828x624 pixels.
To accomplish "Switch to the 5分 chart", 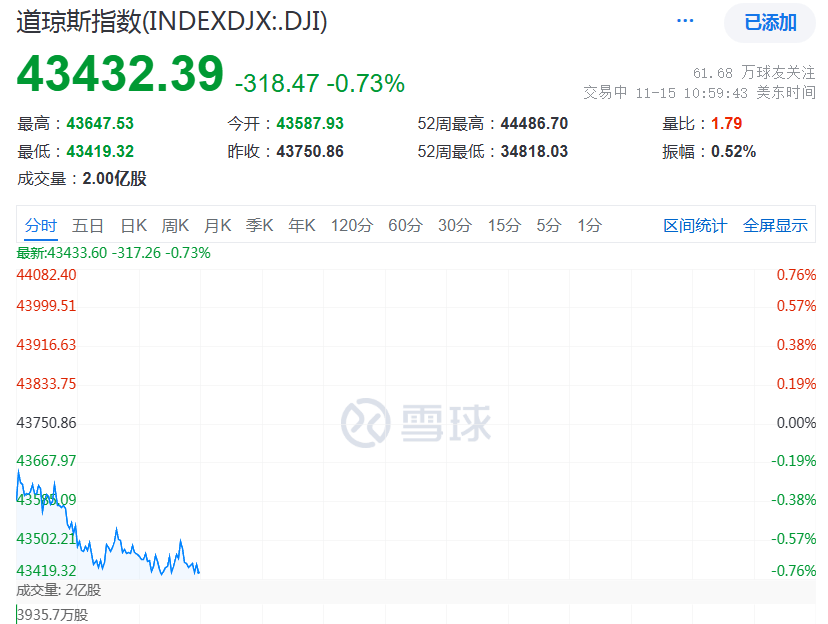I will [547, 226].
